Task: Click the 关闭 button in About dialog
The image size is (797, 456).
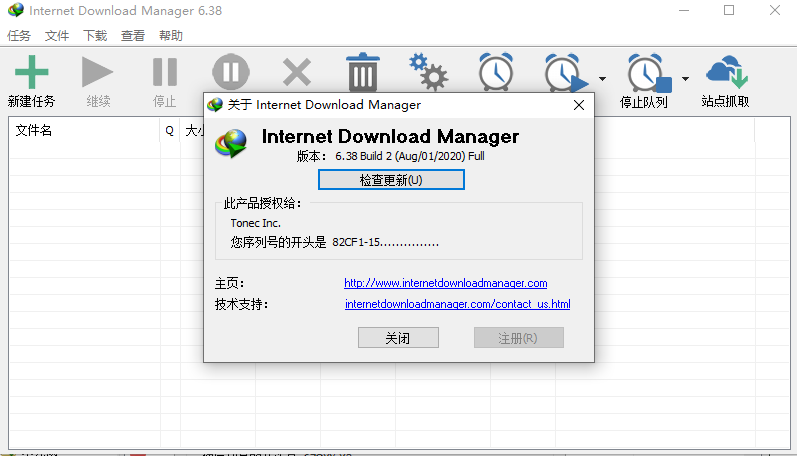Action: click(398, 338)
